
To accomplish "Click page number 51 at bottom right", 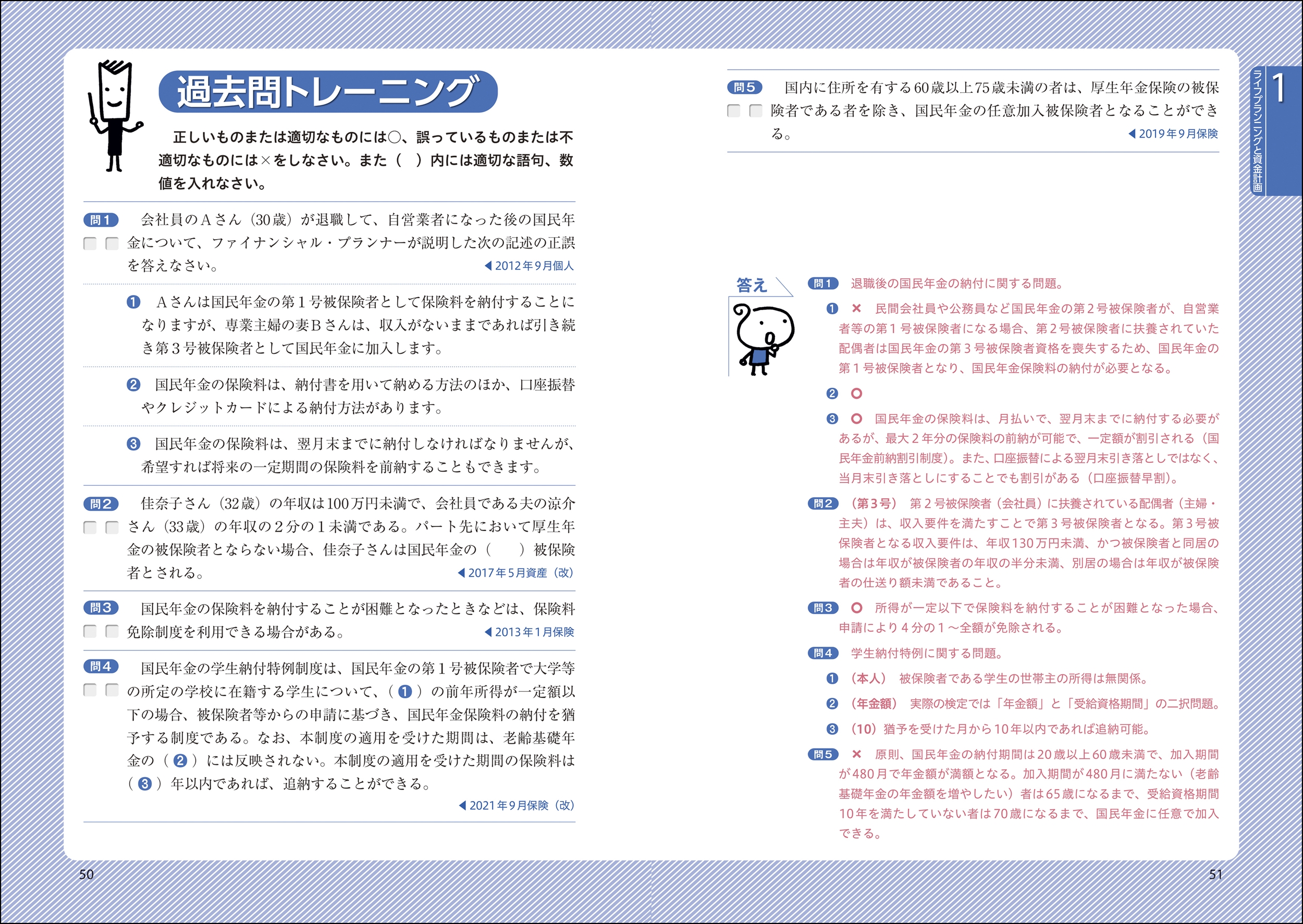I will click(1215, 874).
